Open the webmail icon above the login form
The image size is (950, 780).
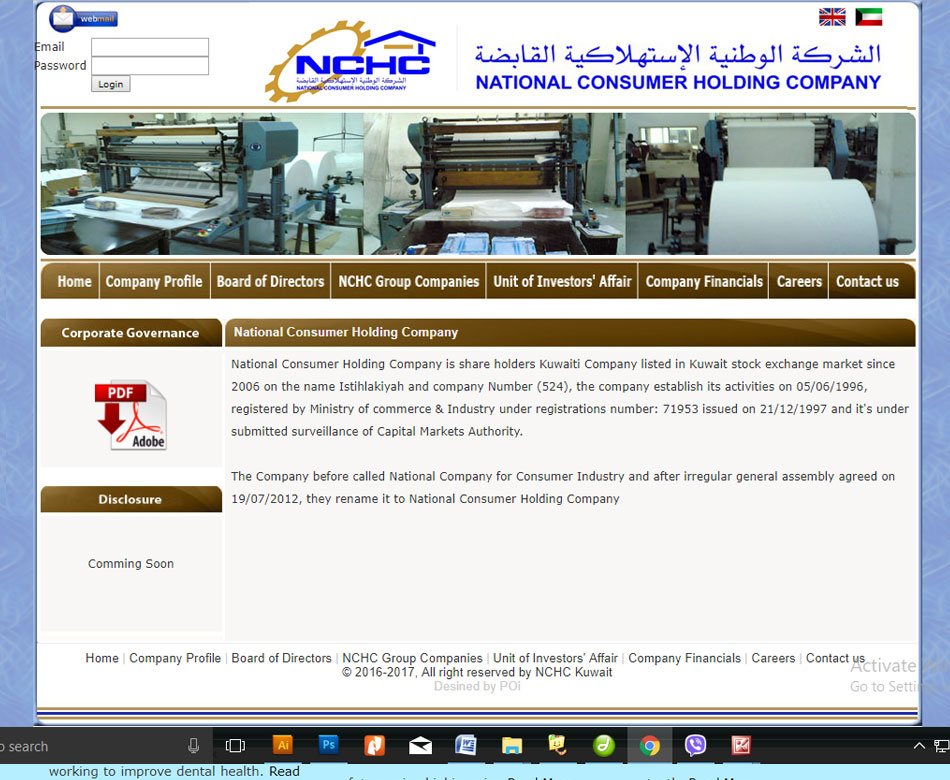pyautogui.click(x=83, y=18)
